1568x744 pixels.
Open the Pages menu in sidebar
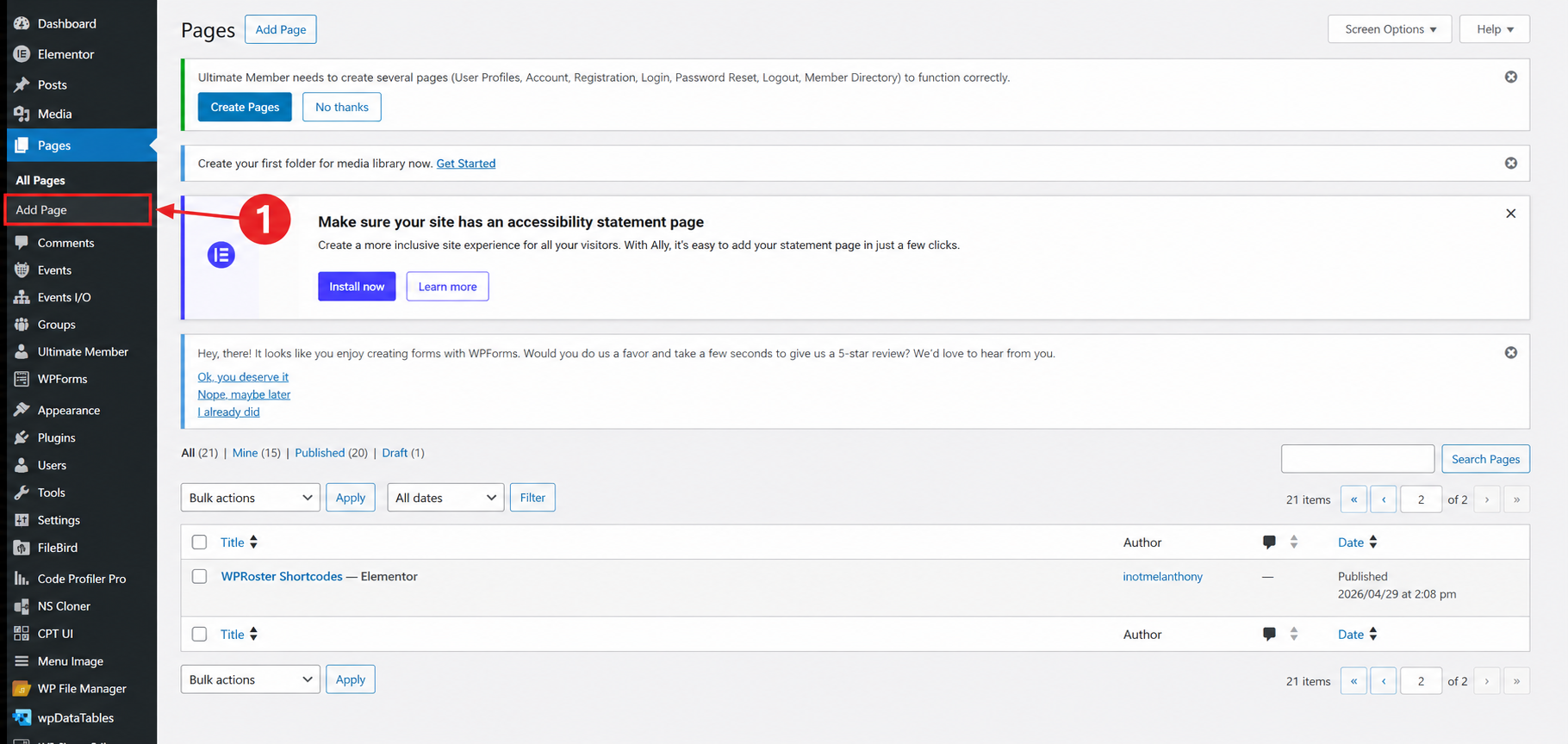pos(82,146)
